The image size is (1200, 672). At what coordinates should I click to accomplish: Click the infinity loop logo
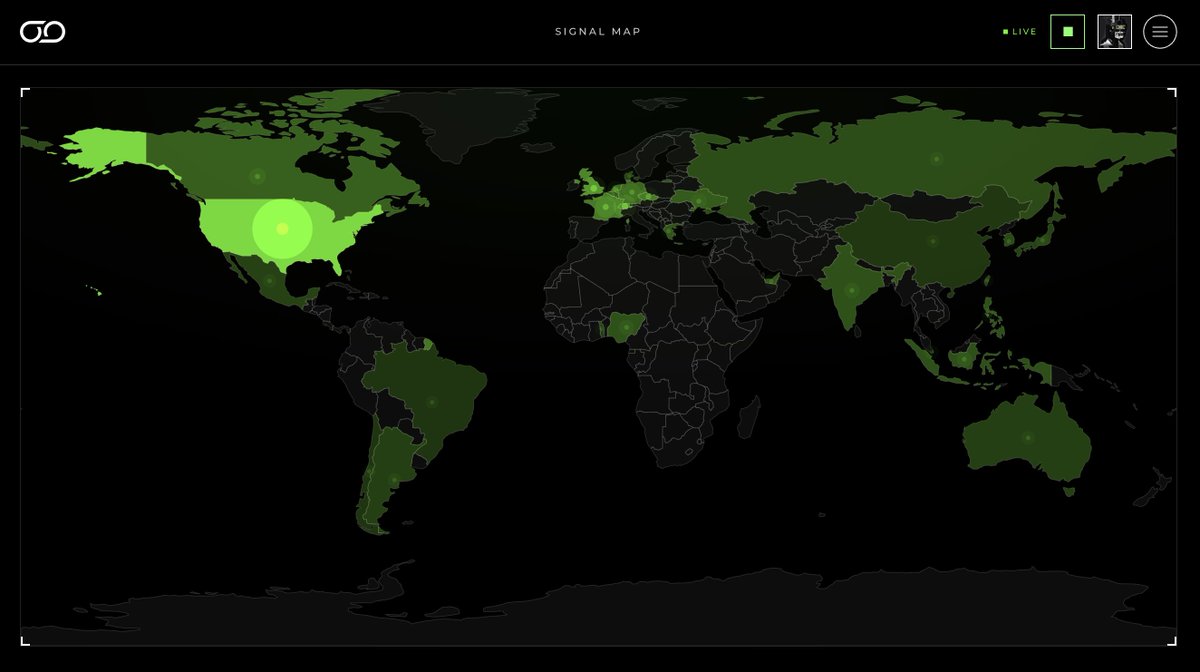tap(43, 32)
